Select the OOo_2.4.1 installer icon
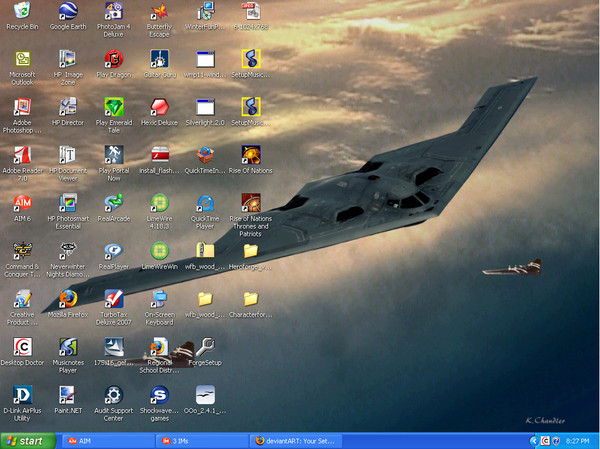This screenshot has width=600, height=449. [x=205, y=395]
